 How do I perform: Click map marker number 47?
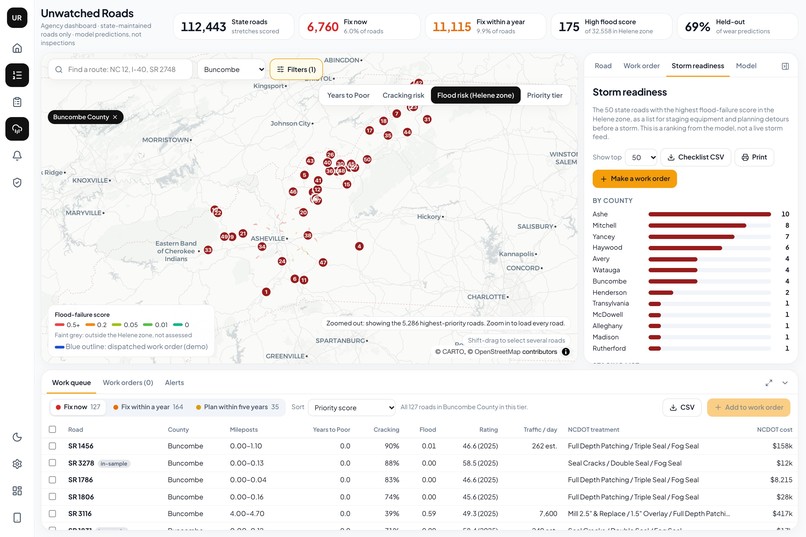(323, 262)
